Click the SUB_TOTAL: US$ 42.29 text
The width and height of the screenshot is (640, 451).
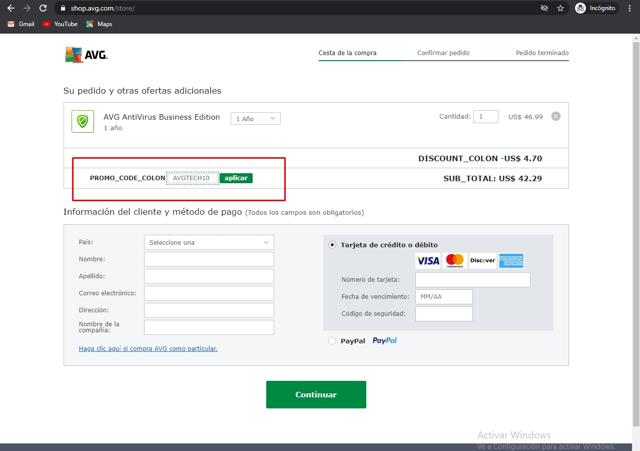pyautogui.click(x=493, y=178)
